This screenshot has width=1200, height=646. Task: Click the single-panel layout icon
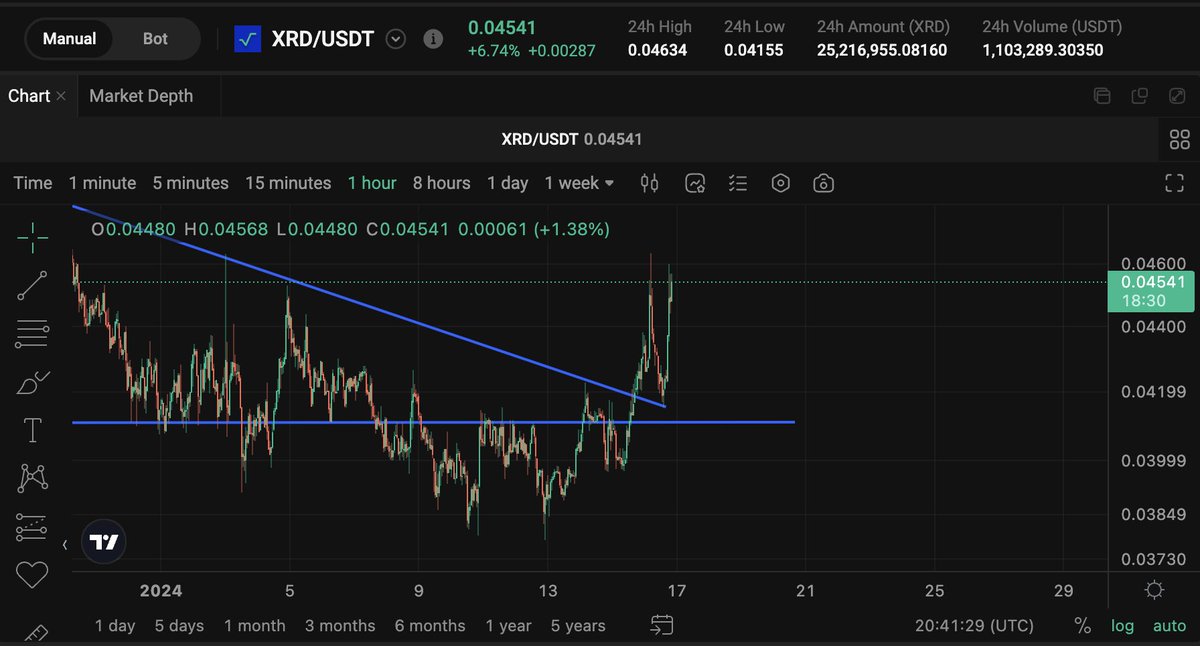(x=1102, y=96)
